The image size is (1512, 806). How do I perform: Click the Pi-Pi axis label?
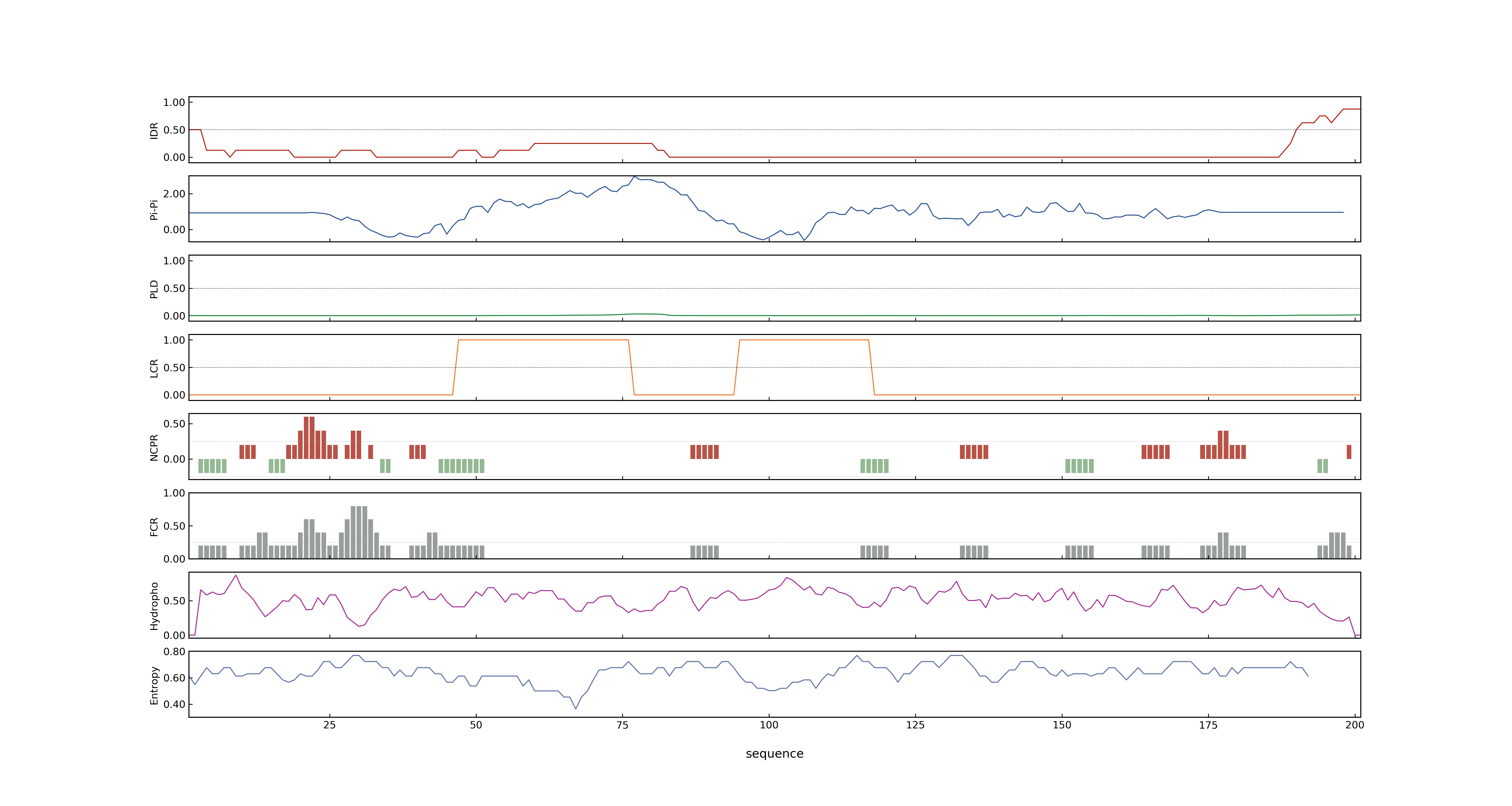(154, 209)
